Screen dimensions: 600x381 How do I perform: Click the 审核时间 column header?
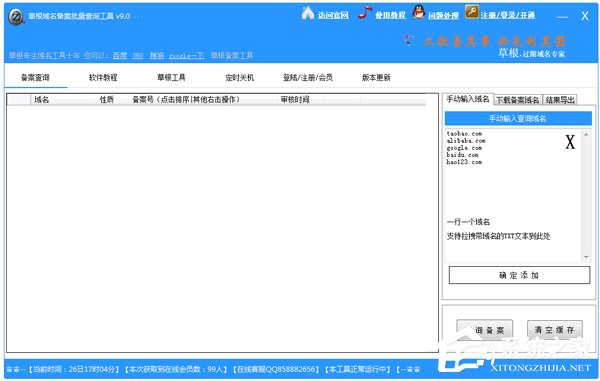tap(301, 99)
